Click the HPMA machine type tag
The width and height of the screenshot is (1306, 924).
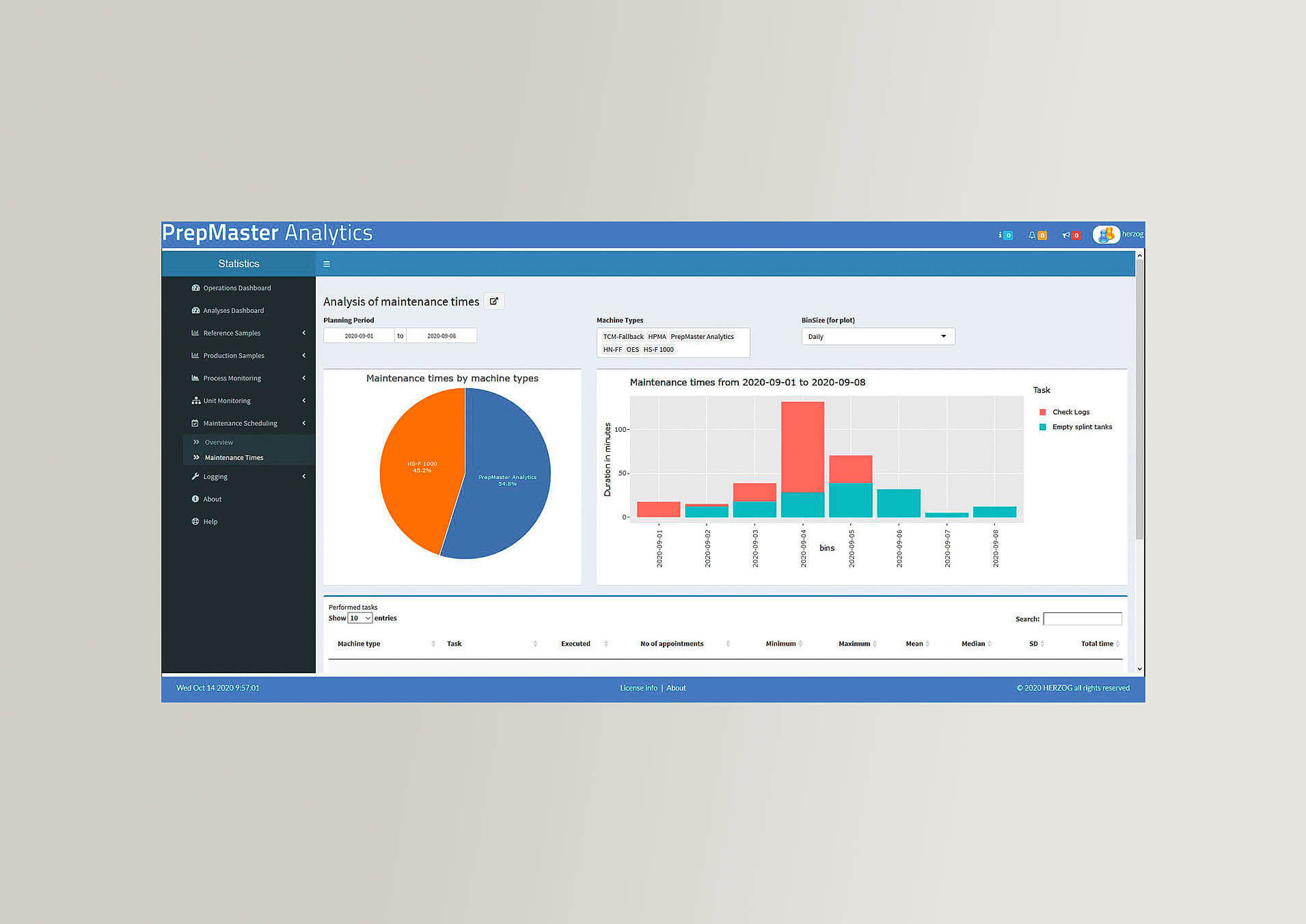[657, 336]
